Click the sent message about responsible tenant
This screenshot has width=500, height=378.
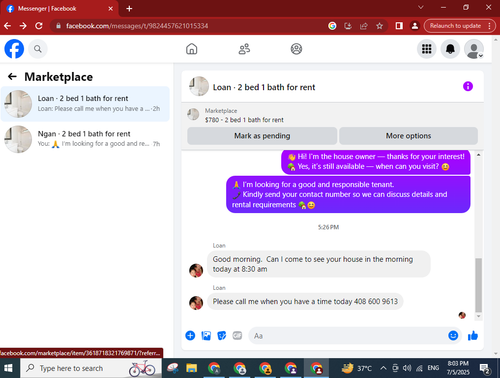pyautogui.click(x=348, y=194)
